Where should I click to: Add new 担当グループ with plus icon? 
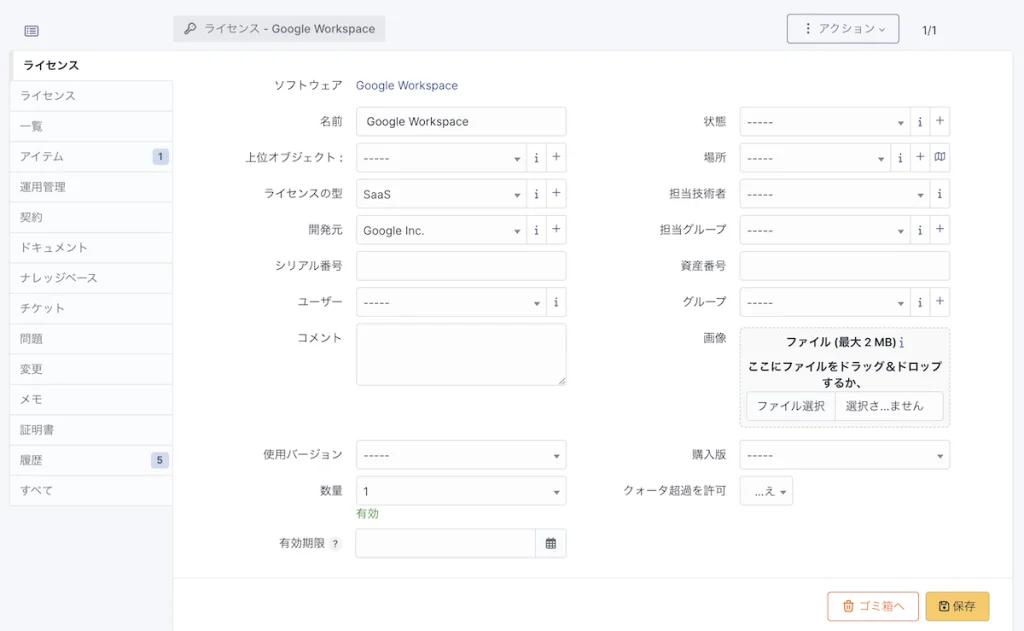pos(939,230)
